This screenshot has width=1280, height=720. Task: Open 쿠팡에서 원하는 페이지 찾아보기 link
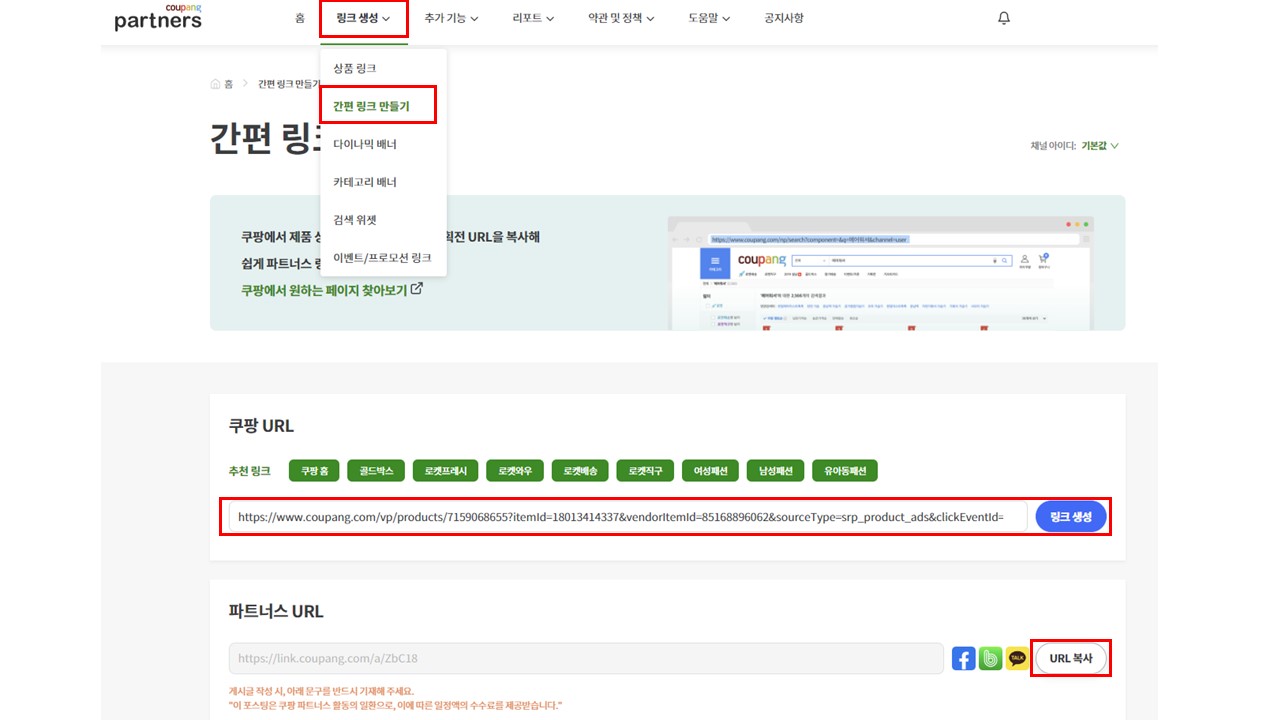pos(331,290)
